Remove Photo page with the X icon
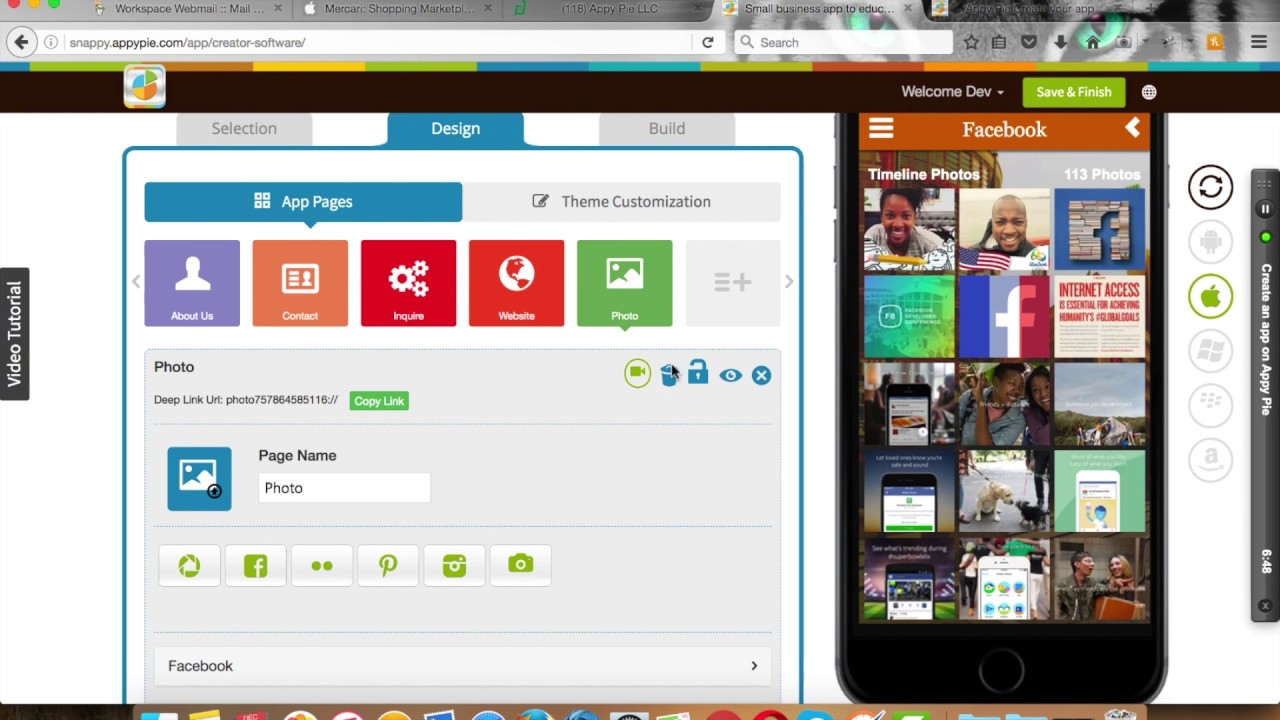Image resolution: width=1280 pixels, height=720 pixels. tap(761, 375)
